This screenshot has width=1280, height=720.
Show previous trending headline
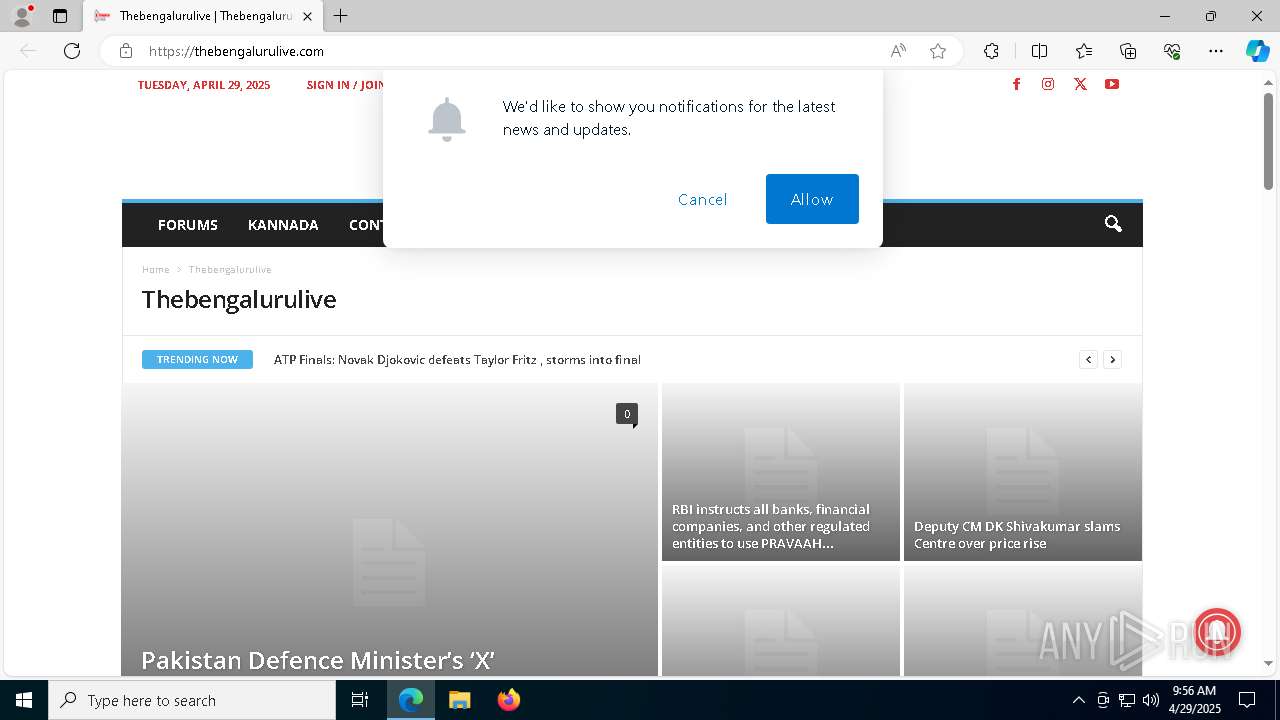pyautogui.click(x=1088, y=359)
